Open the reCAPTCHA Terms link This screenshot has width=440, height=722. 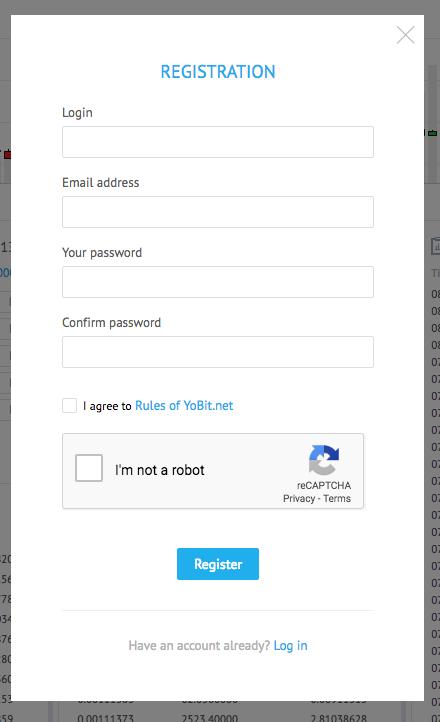tap(337, 499)
